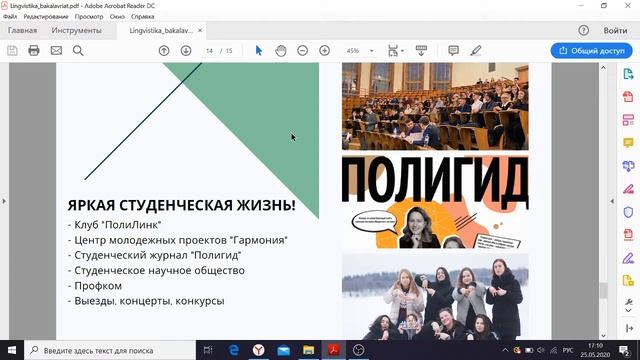Zoom in with plus icon

tap(324, 51)
